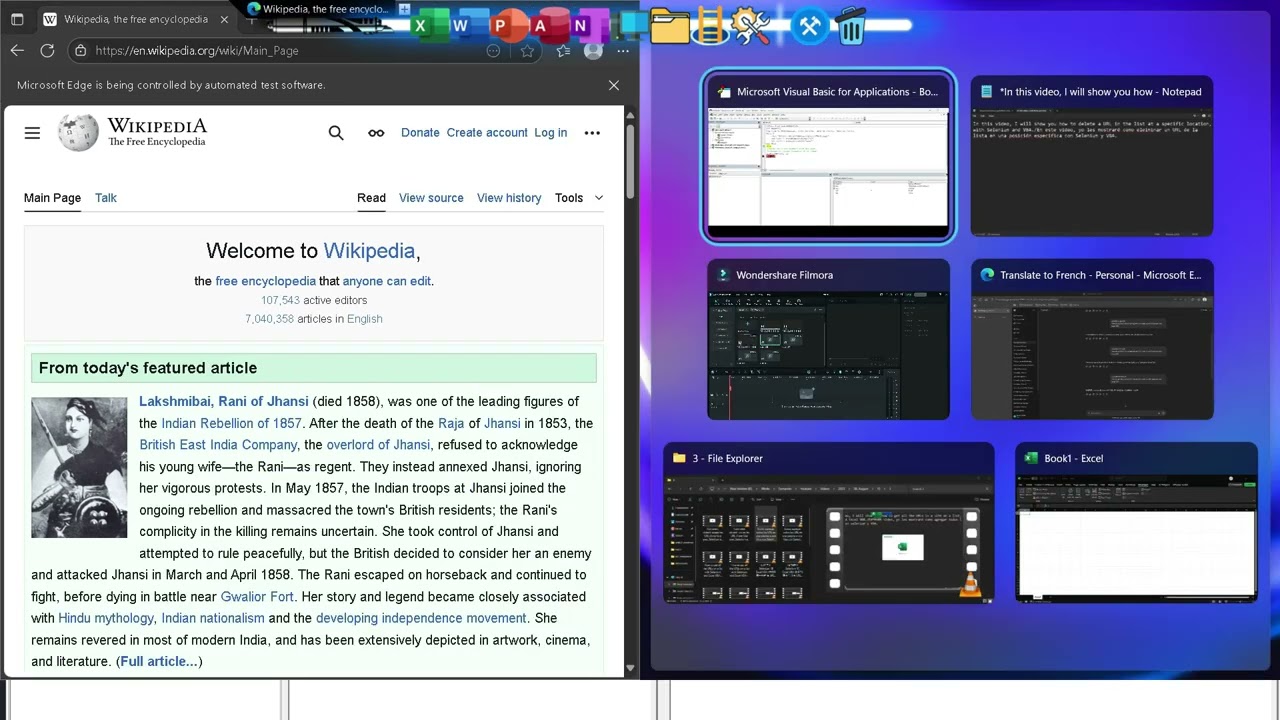The width and height of the screenshot is (1280, 720).
Task: Click the ladder icon in the dock
Action: click(x=709, y=26)
